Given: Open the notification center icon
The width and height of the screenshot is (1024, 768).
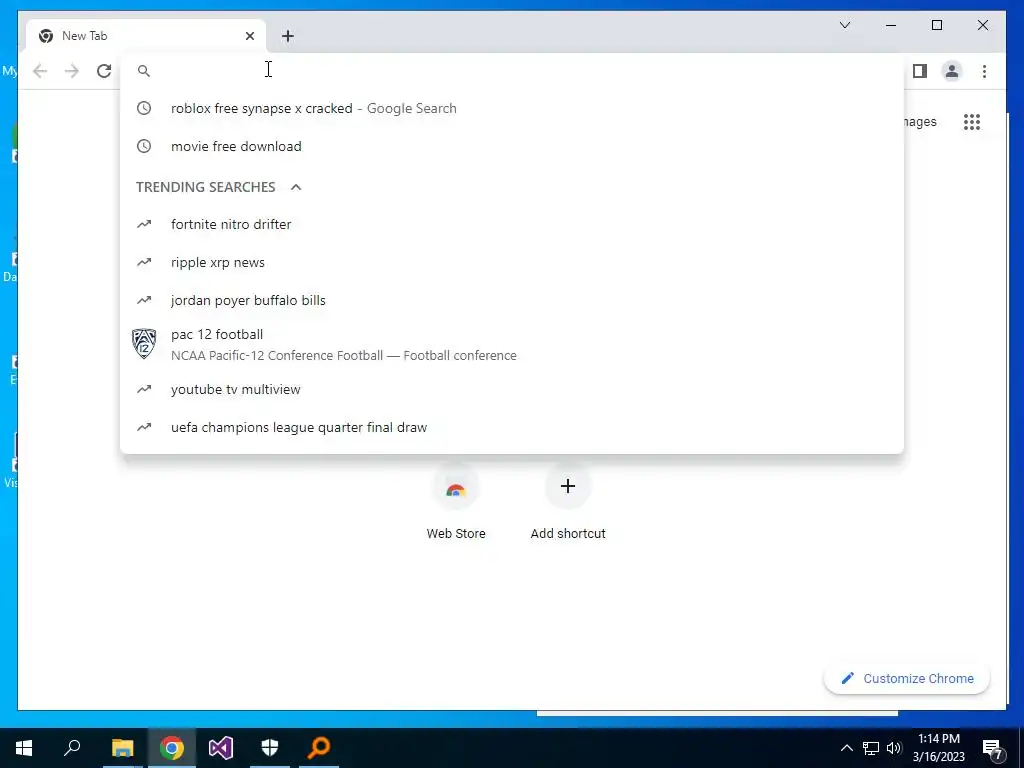Looking at the screenshot, I should pyautogui.click(x=993, y=748).
